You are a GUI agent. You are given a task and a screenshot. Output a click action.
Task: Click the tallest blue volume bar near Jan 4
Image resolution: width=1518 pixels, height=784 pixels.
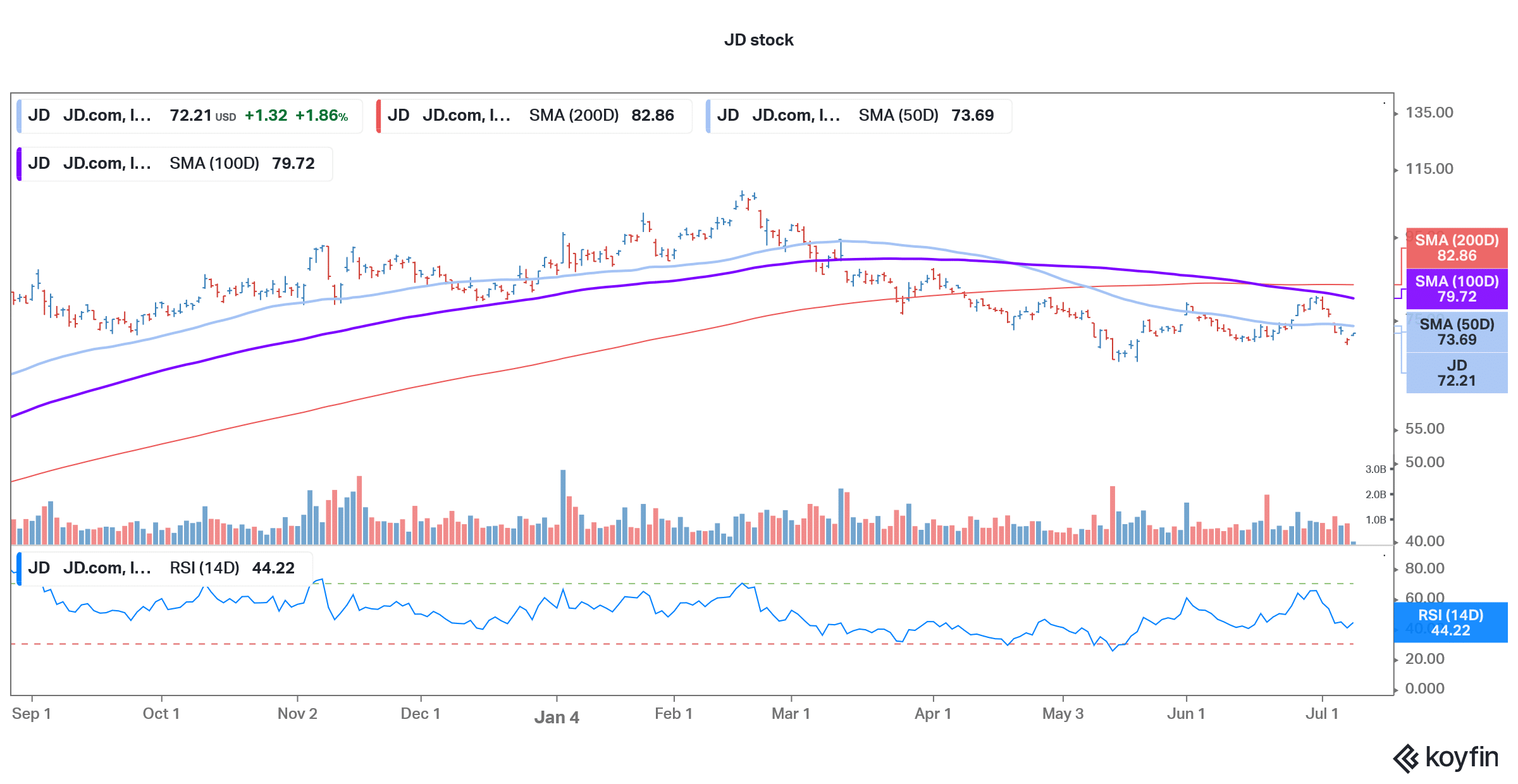(x=563, y=507)
